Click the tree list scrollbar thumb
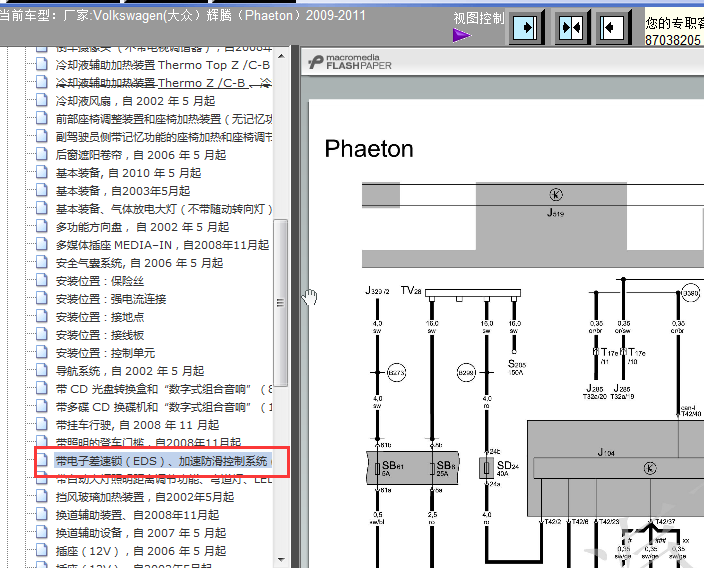This screenshot has height=568, width=704. click(x=281, y=303)
